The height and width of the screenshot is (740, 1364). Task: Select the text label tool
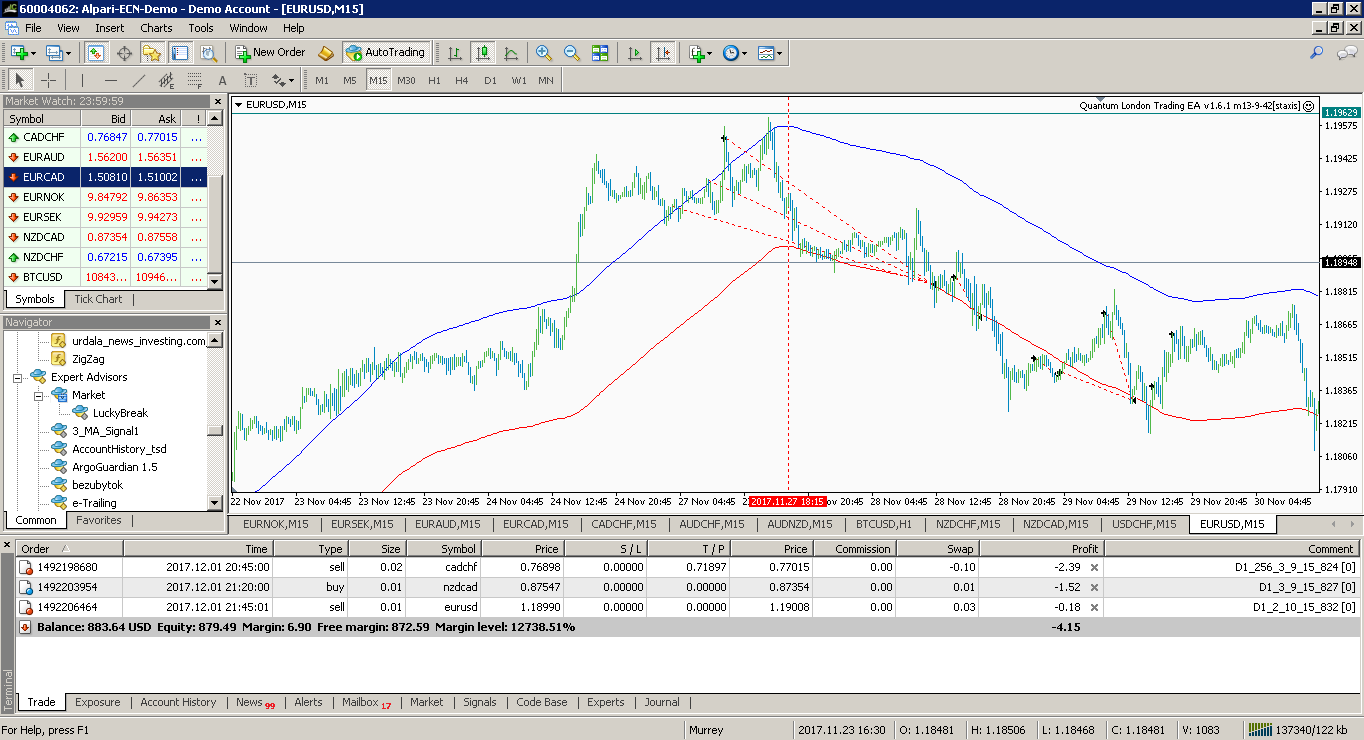coord(250,80)
